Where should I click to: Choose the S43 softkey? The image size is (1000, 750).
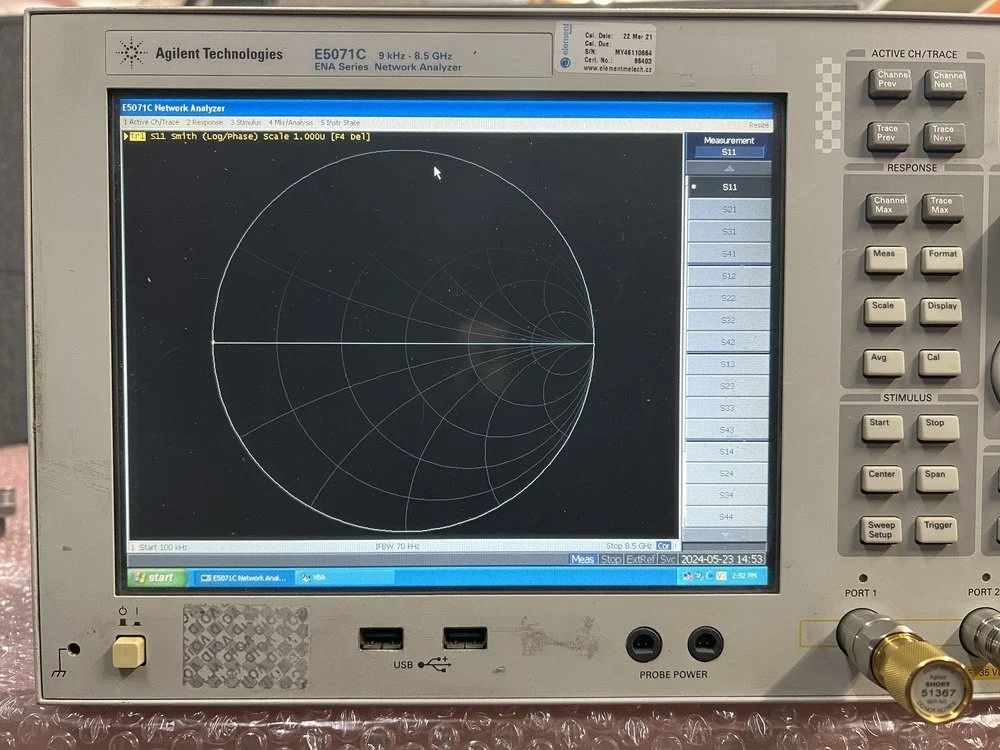coord(727,430)
